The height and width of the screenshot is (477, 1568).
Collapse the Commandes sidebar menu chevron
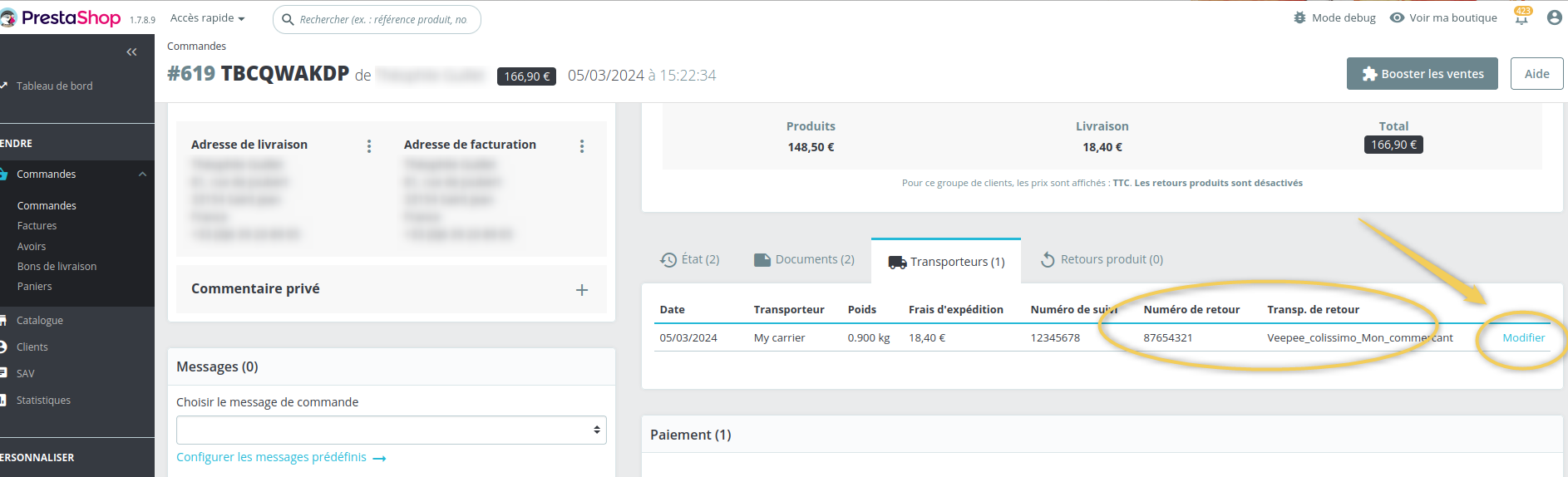point(142,175)
